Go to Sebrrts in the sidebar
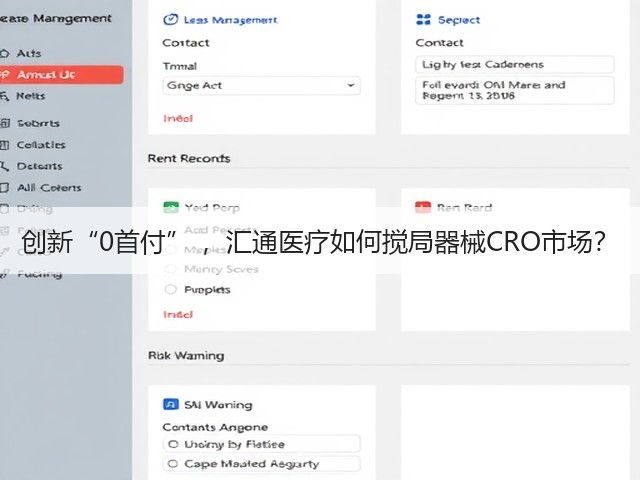This screenshot has width=640, height=480. [38, 123]
